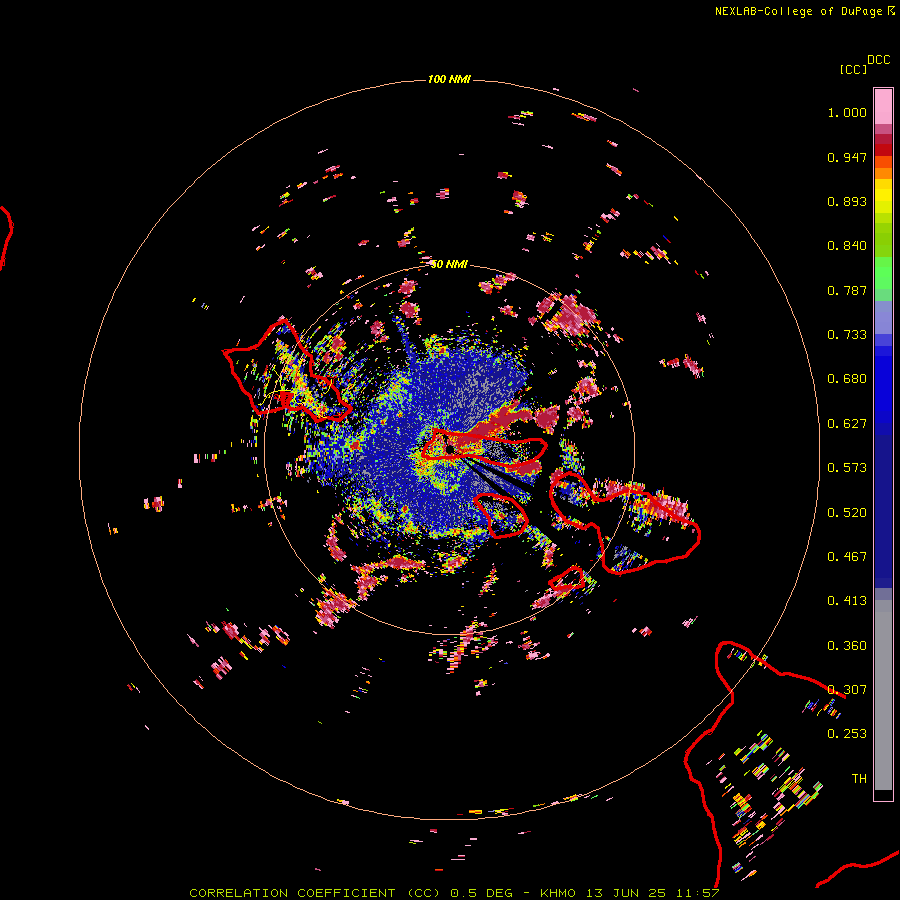Click the TH threshold label

(x=859, y=779)
